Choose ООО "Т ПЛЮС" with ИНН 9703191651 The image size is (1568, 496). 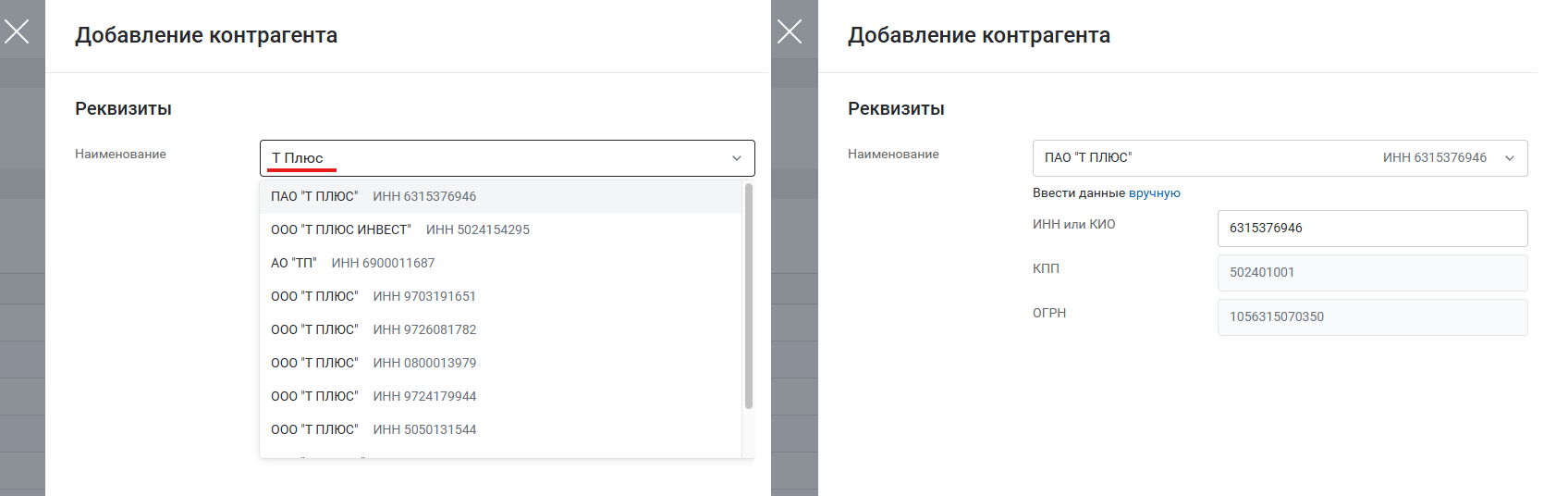tap(500, 296)
